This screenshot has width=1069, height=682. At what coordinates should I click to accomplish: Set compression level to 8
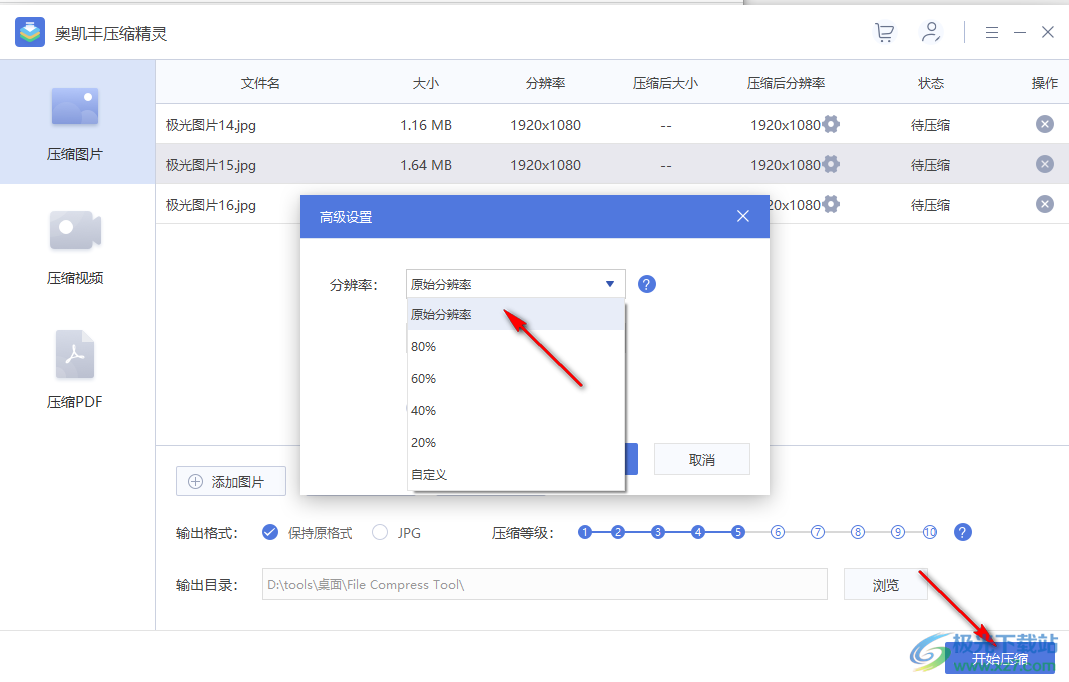[858, 532]
